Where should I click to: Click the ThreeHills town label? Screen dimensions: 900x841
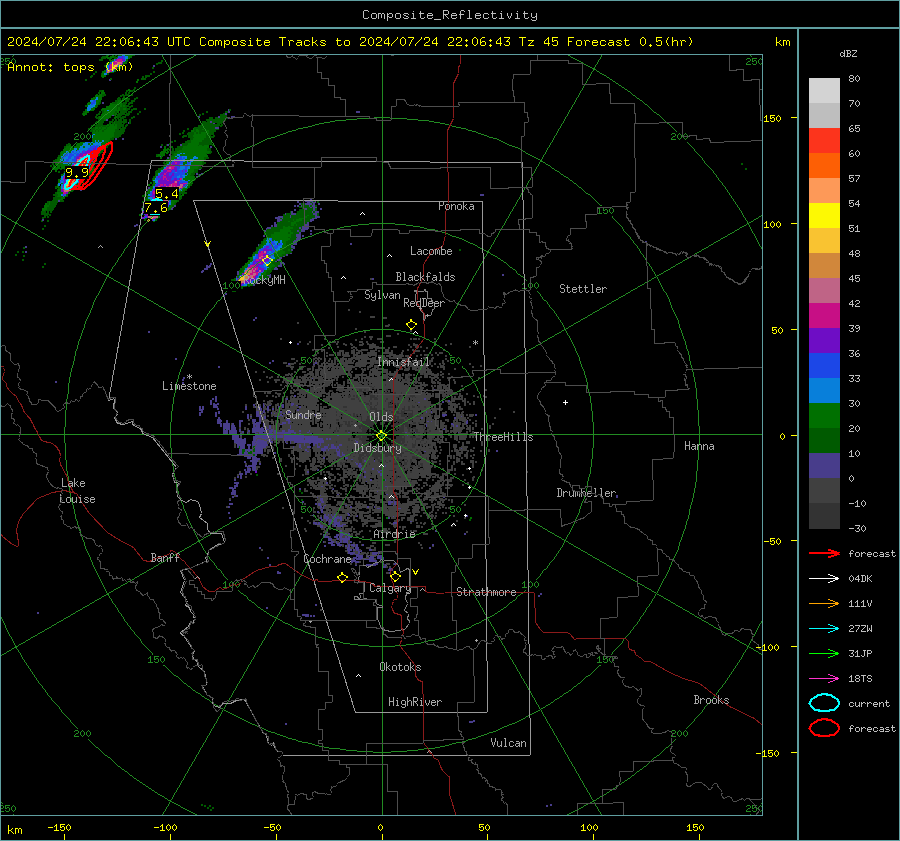tap(503, 437)
